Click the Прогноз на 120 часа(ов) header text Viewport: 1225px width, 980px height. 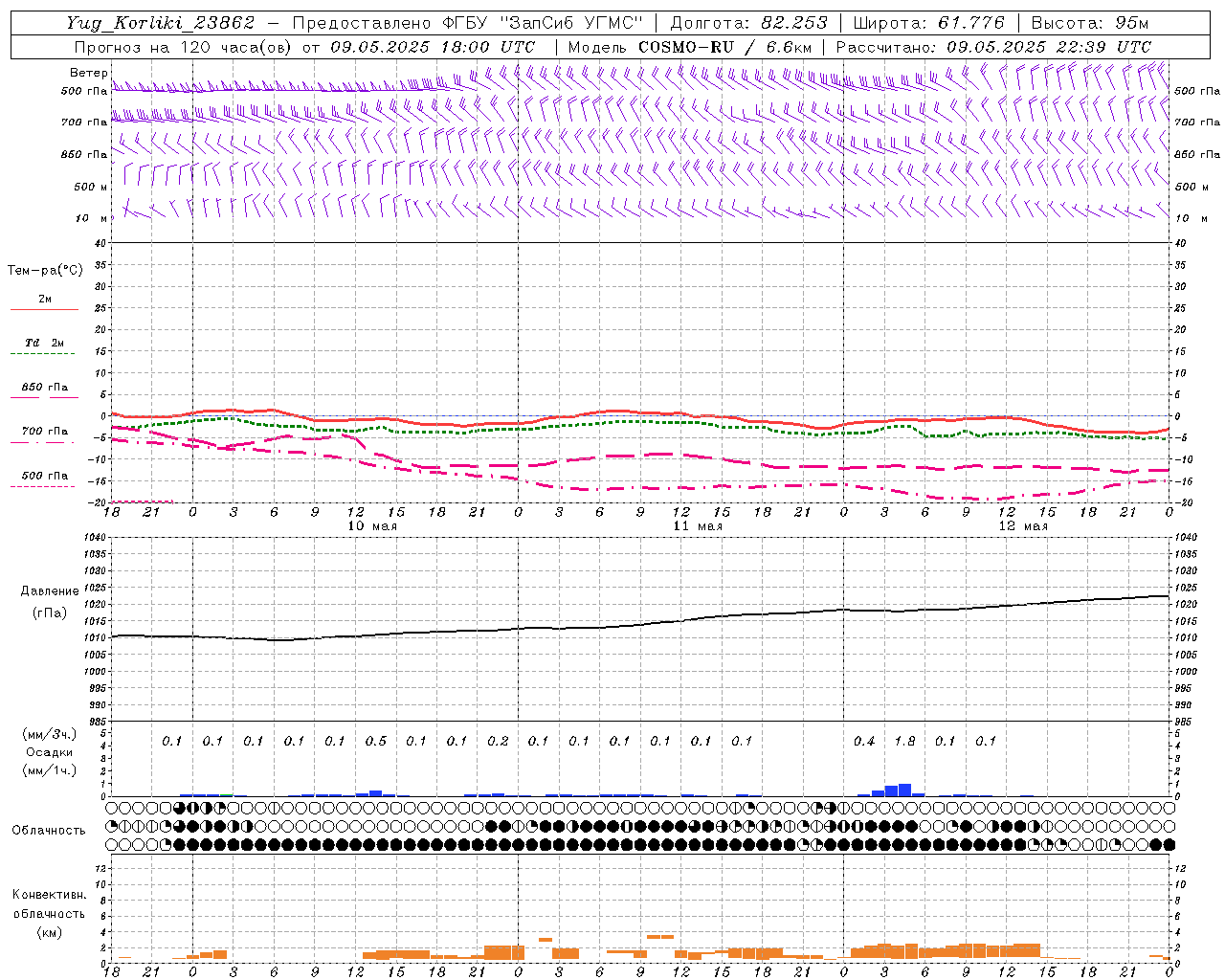point(184,47)
